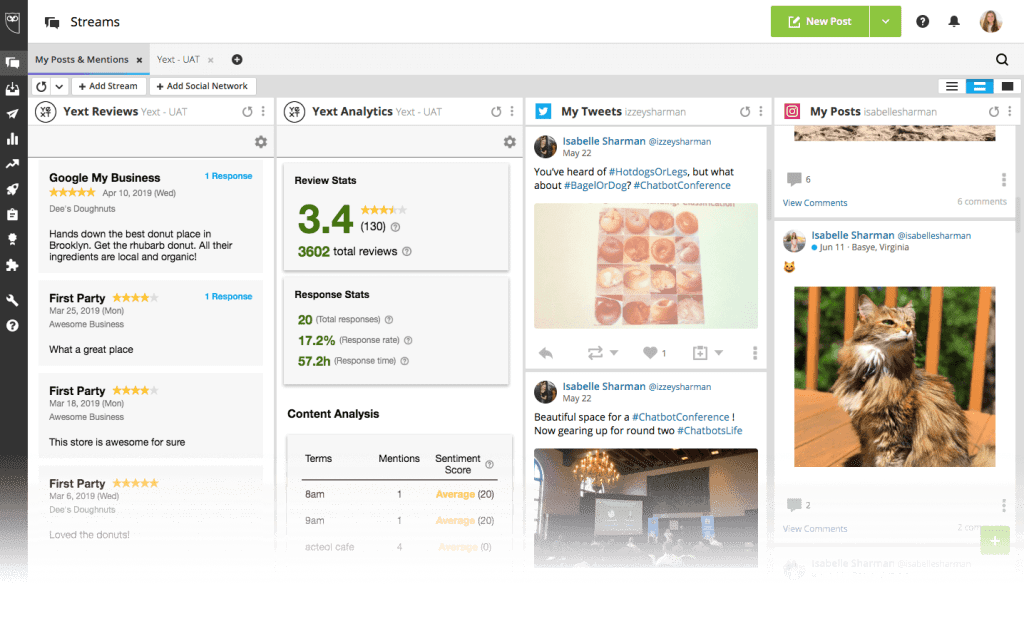Screen dimensions: 1024x631
Task: Expand the retweet options dropdown
Action: coord(614,353)
